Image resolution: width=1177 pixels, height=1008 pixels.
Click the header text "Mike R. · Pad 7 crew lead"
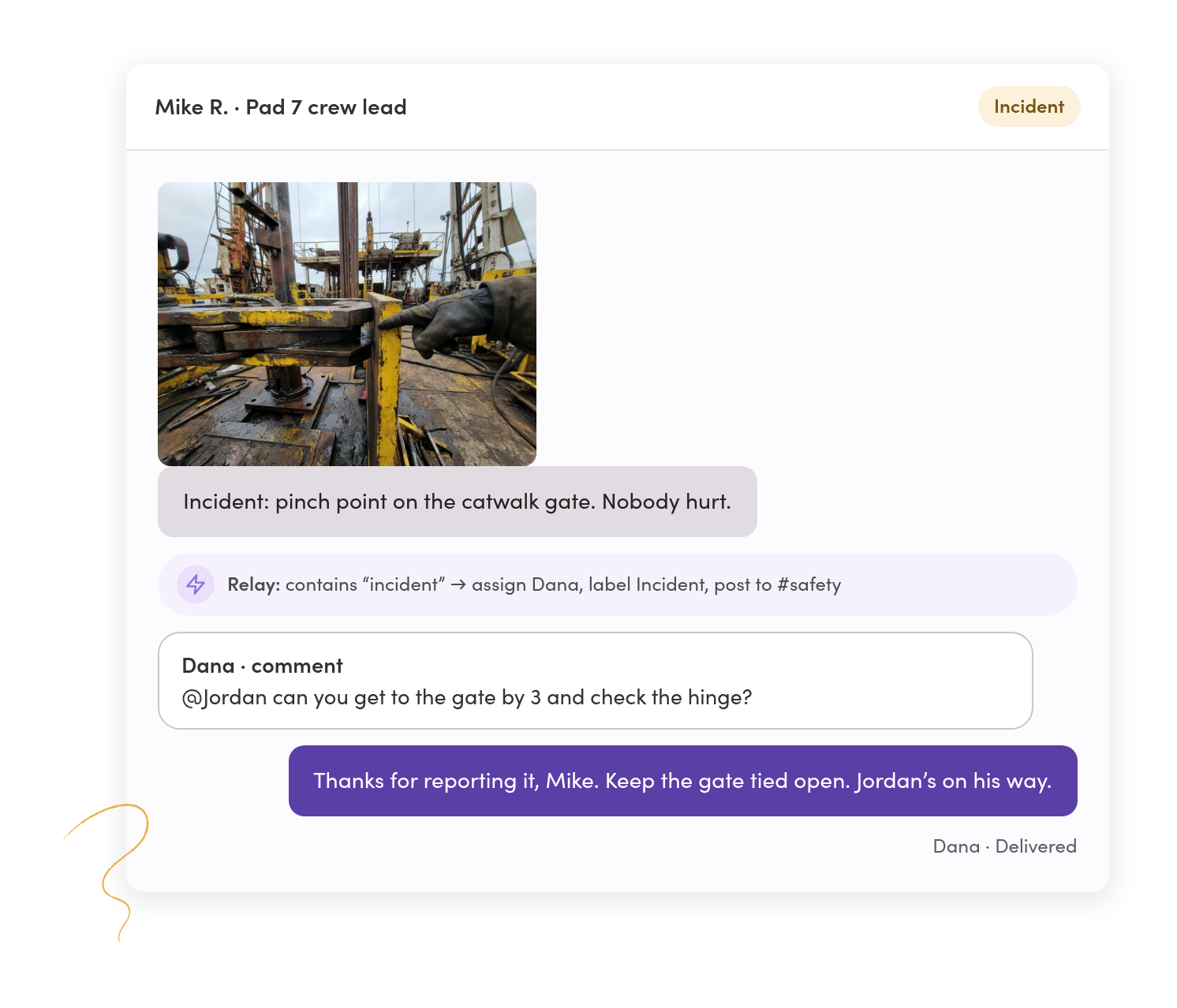pyautogui.click(x=281, y=107)
